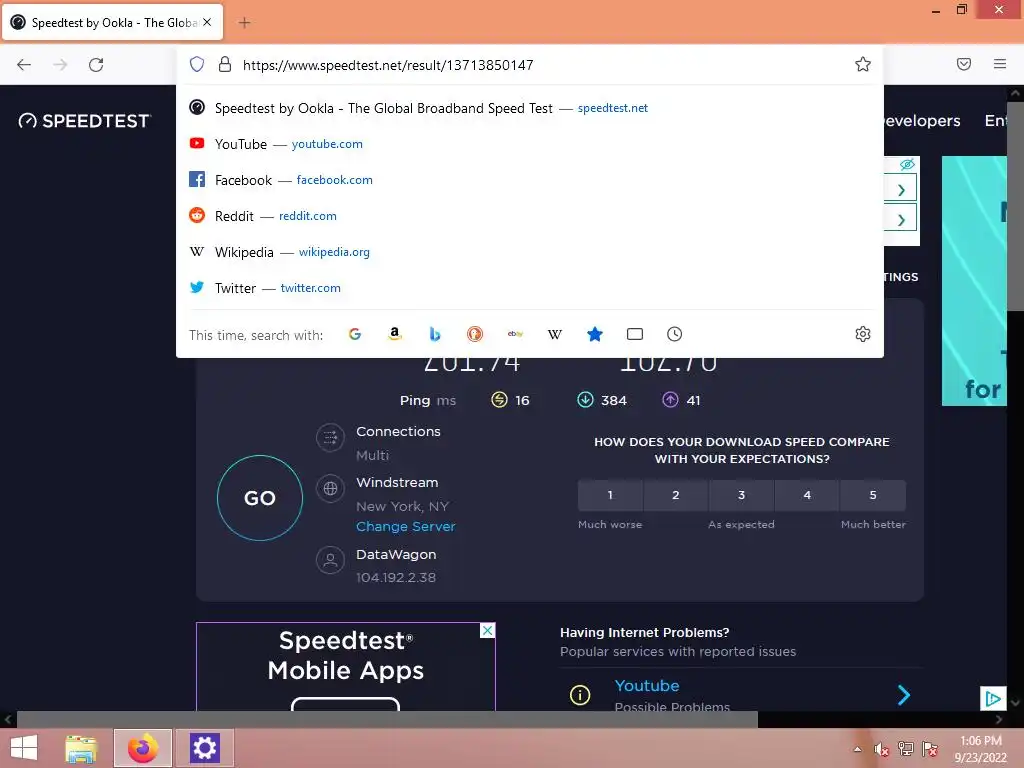Click the Speedtest logo

(85, 121)
